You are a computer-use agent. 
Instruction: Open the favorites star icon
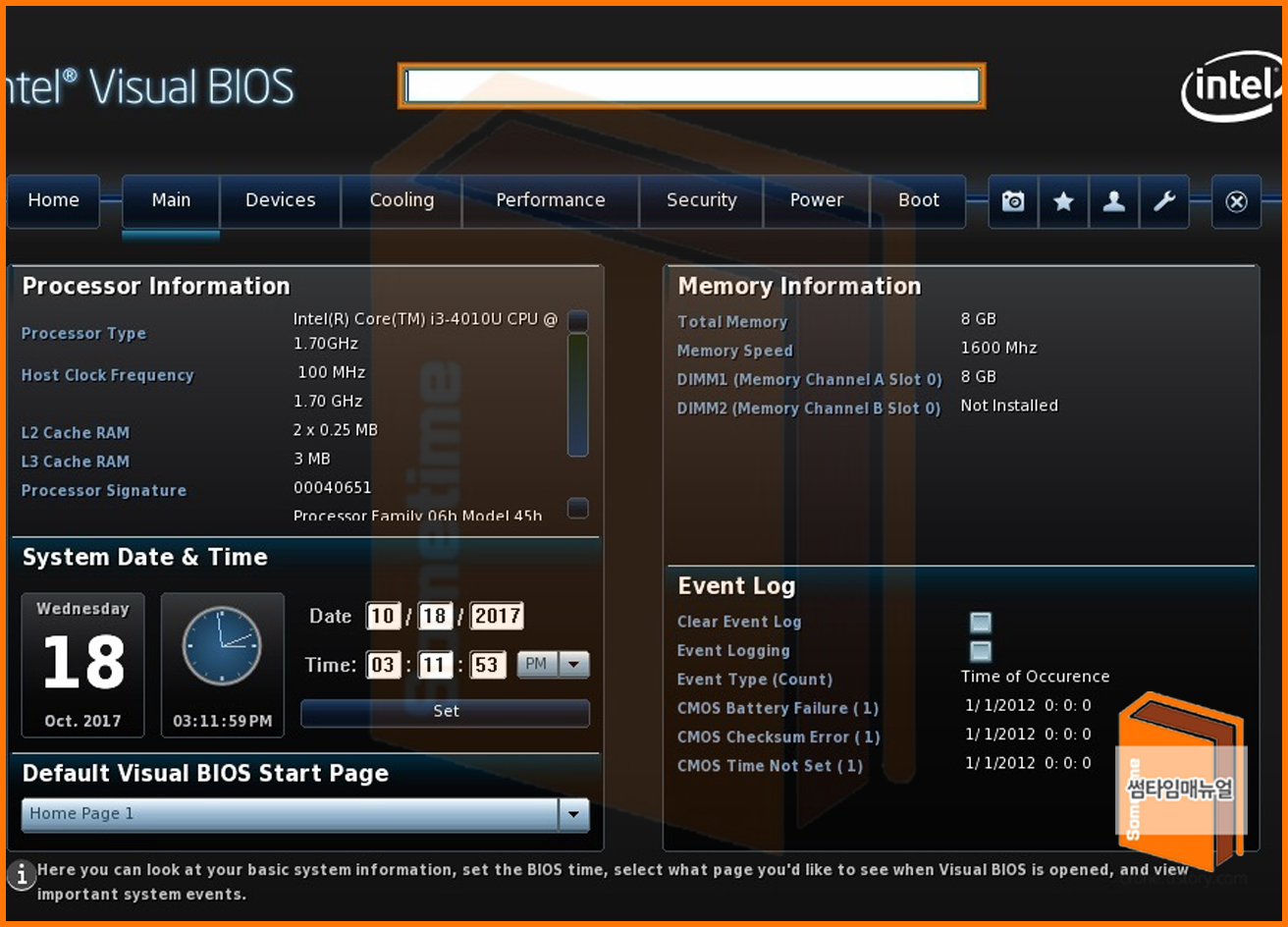[x=1063, y=201]
